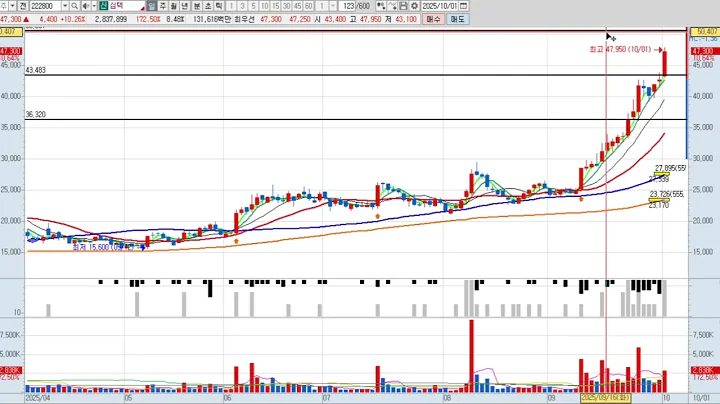Choose the 10 interval button
Viewport: 720px width, 404px height.
(264, 6)
